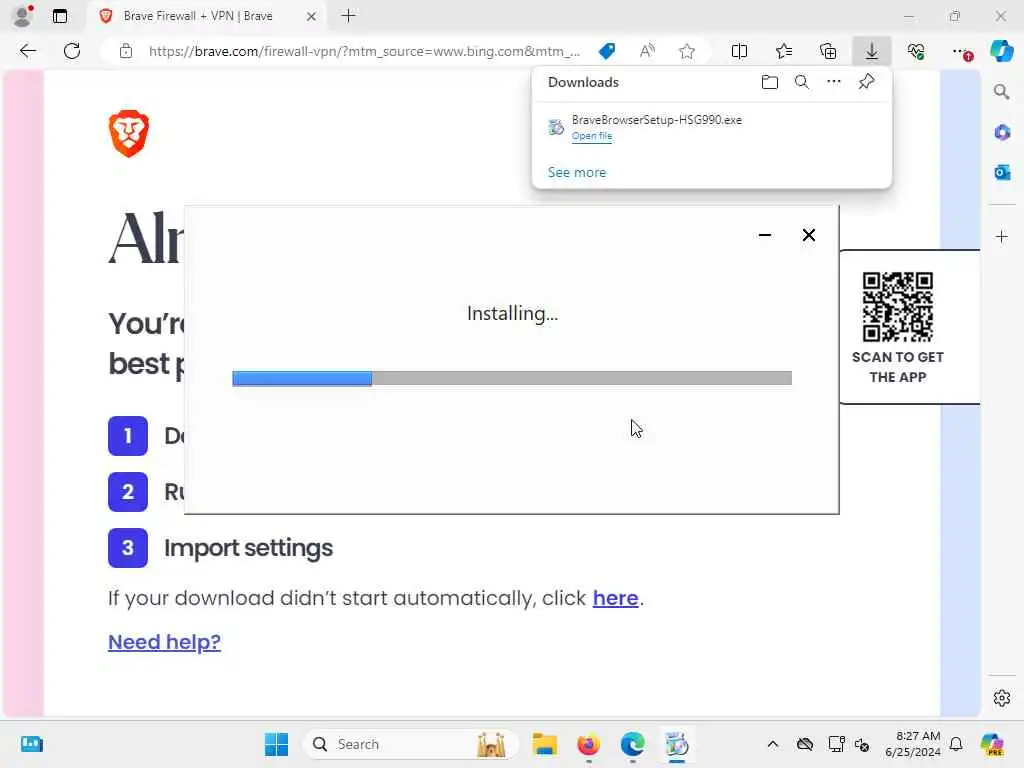This screenshot has width=1024, height=768.
Task: Open Windows Start menu
Action: coord(276,744)
